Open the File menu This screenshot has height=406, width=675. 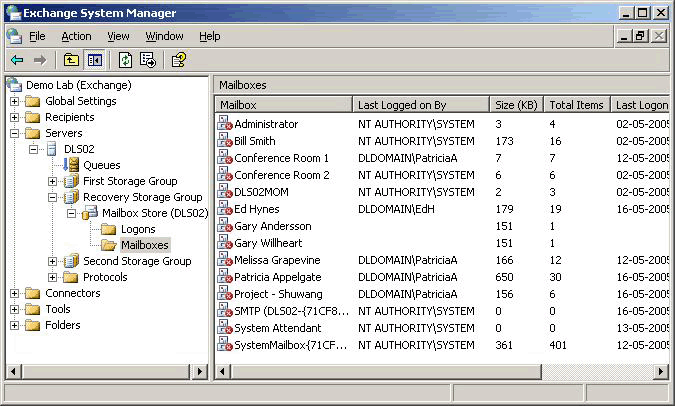[37, 36]
